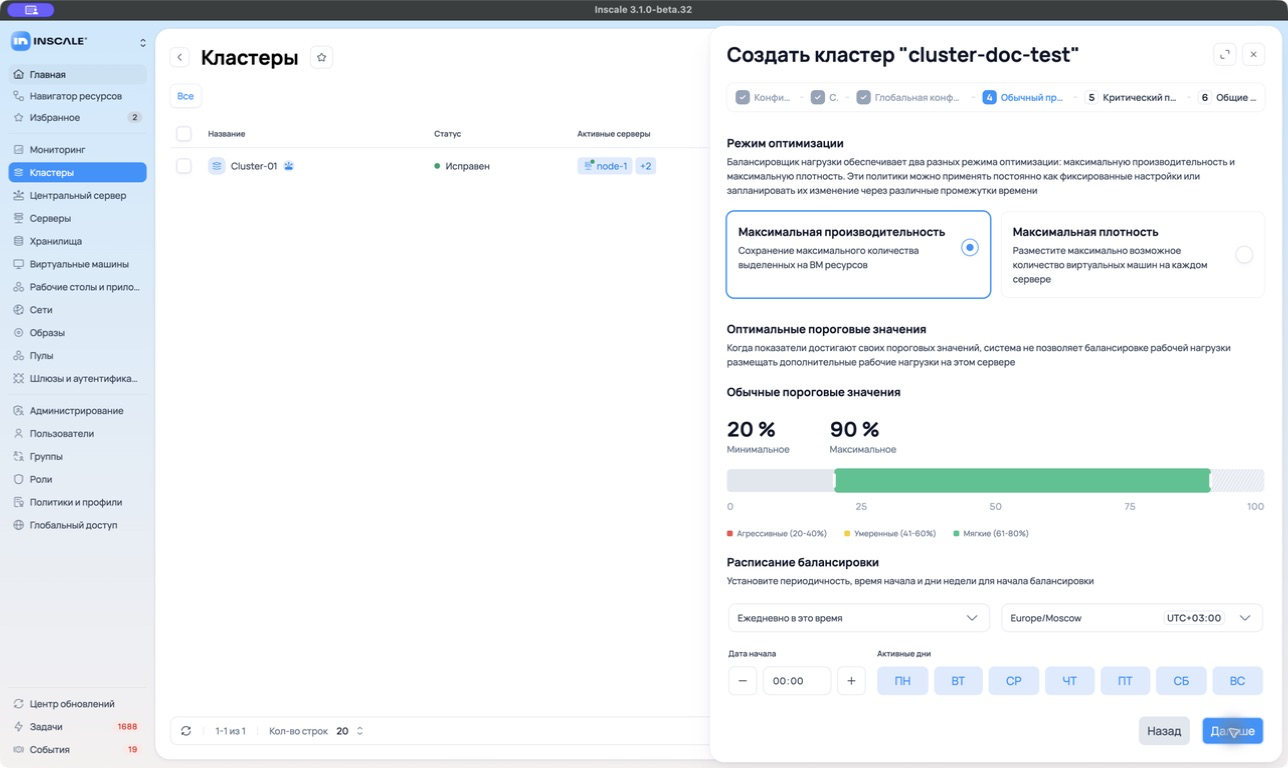This screenshot has height=768, width=1288.
Task: Expand the create cluster dialog to fullscreen
Action: tap(1224, 55)
